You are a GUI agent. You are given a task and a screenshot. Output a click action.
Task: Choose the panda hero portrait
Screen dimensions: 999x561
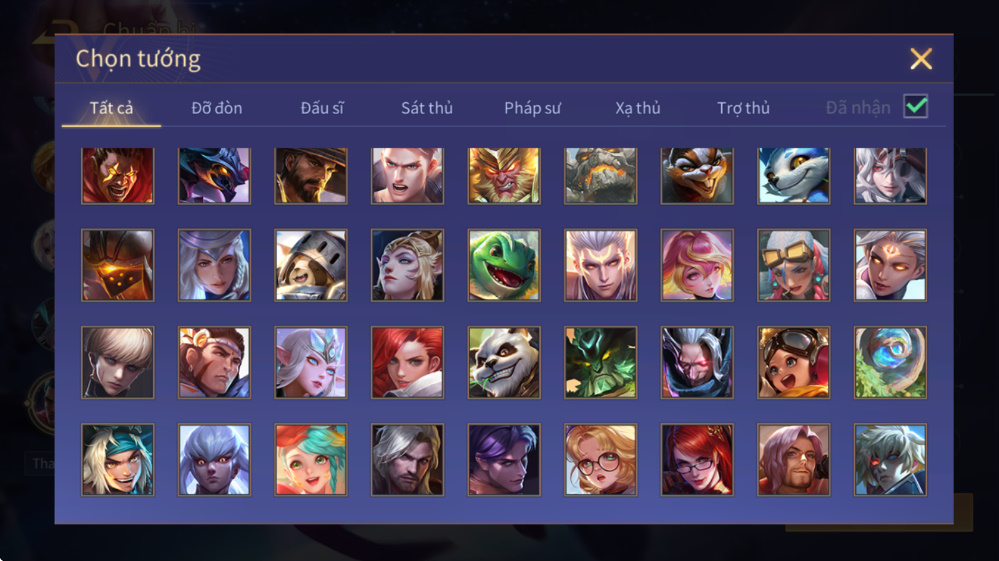[504, 362]
